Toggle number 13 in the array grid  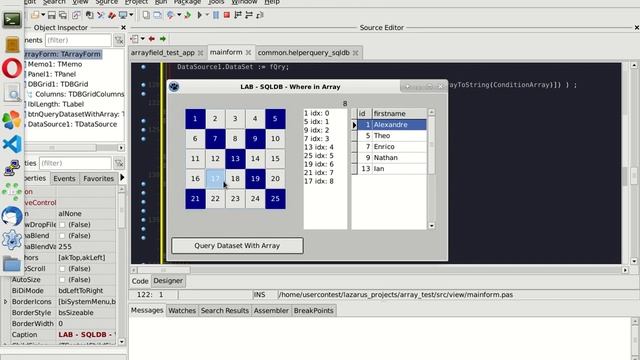[235, 159]
